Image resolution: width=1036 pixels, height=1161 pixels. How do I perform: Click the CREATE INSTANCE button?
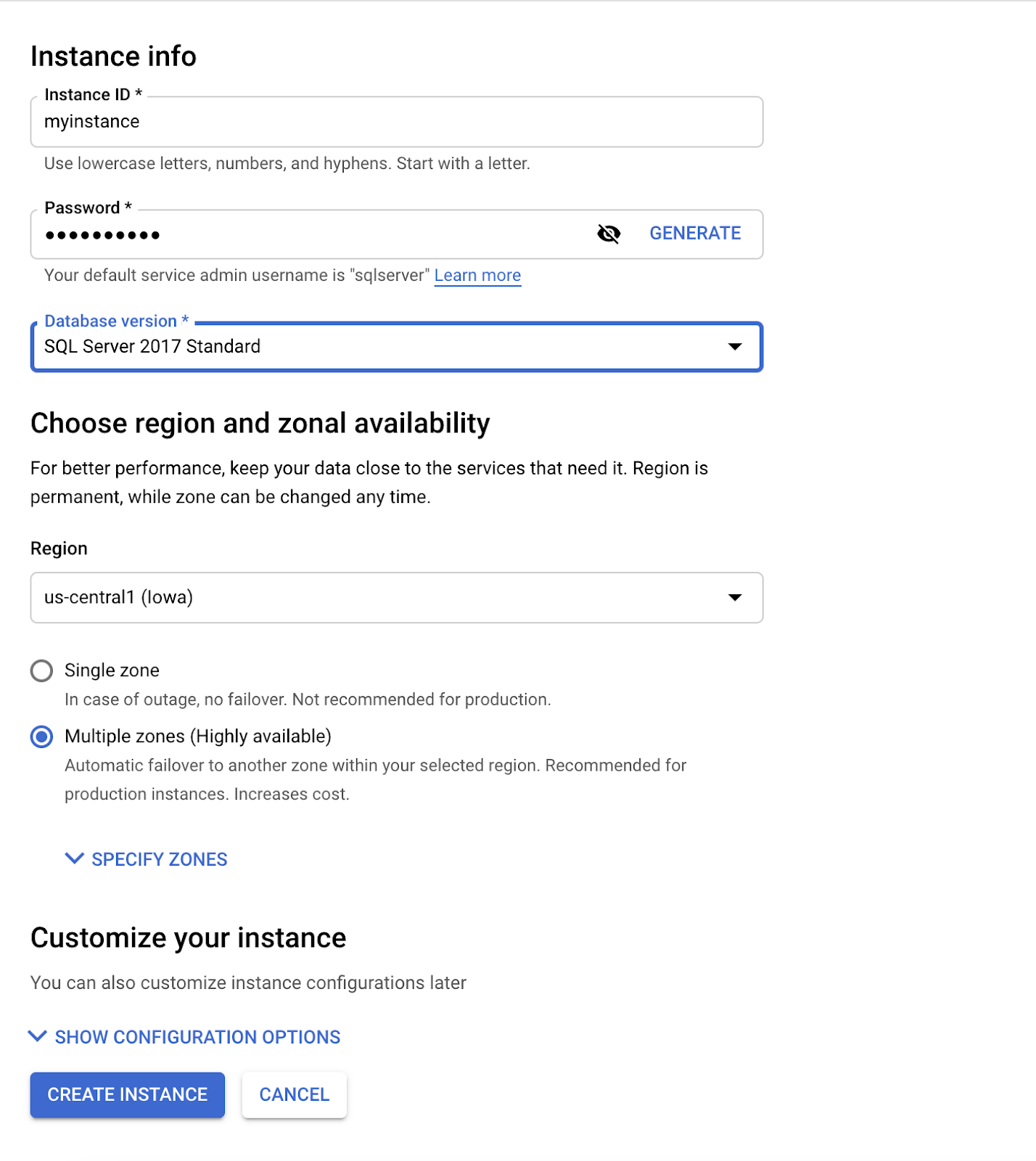coord(127,1094)
